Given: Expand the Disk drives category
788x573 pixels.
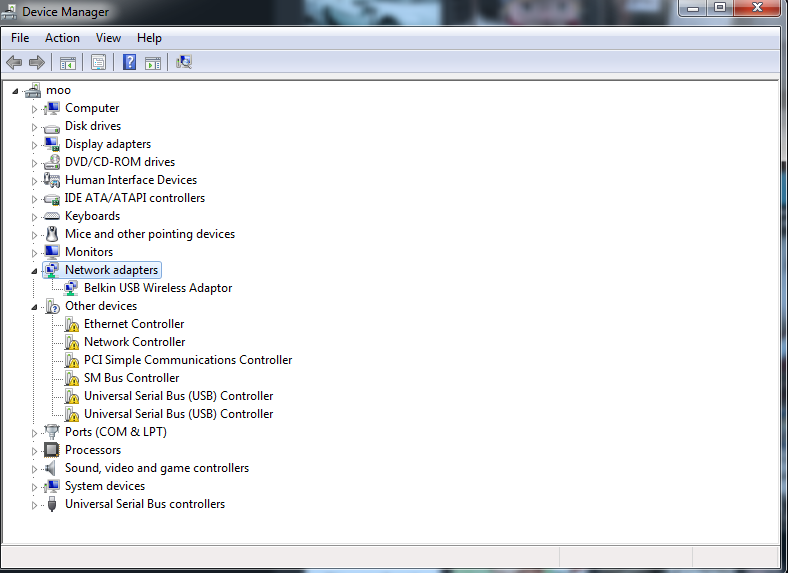Looking at the screenshot, I should pos(34,127).
